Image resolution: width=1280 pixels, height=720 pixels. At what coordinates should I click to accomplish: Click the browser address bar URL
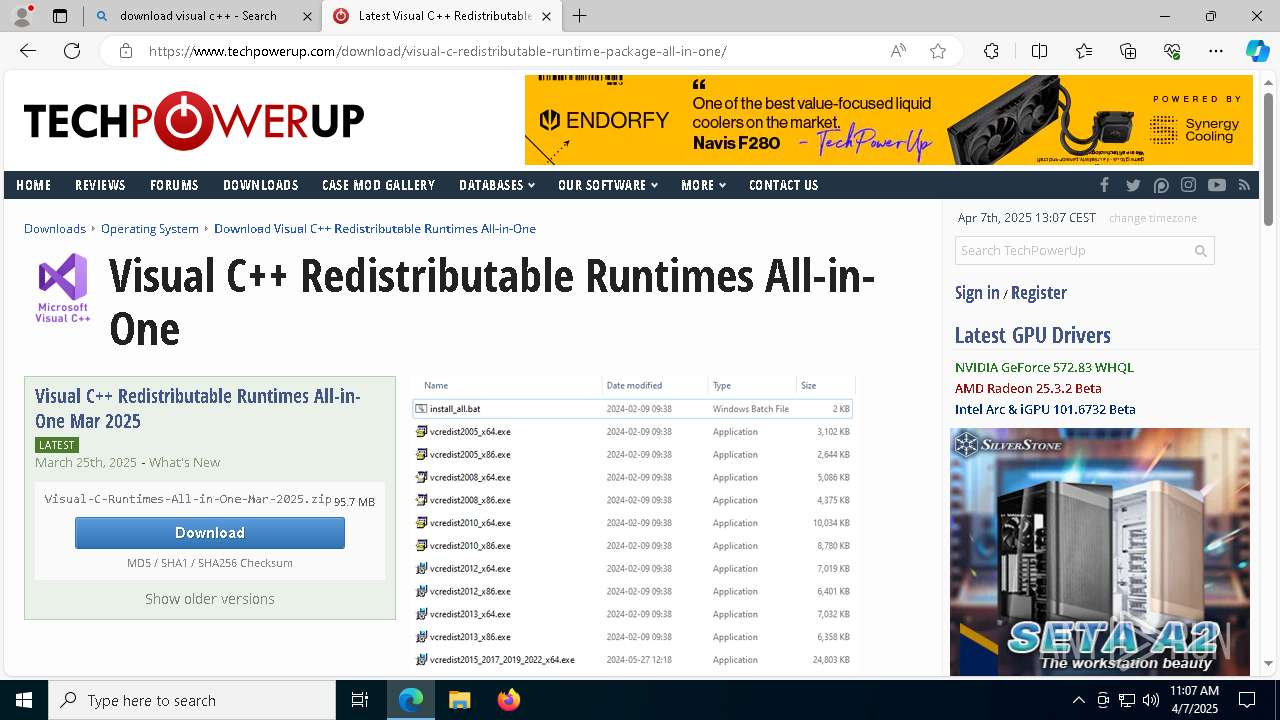438,51
